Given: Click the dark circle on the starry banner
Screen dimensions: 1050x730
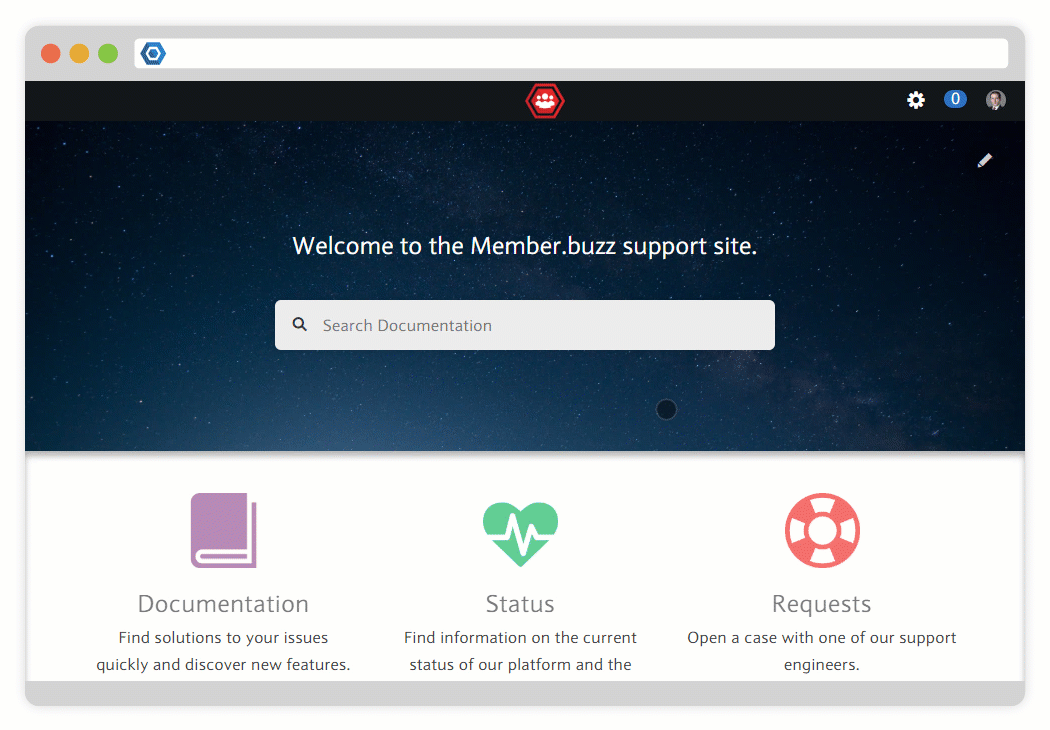Looking at the screenshot, I should (x=666, y=409).
